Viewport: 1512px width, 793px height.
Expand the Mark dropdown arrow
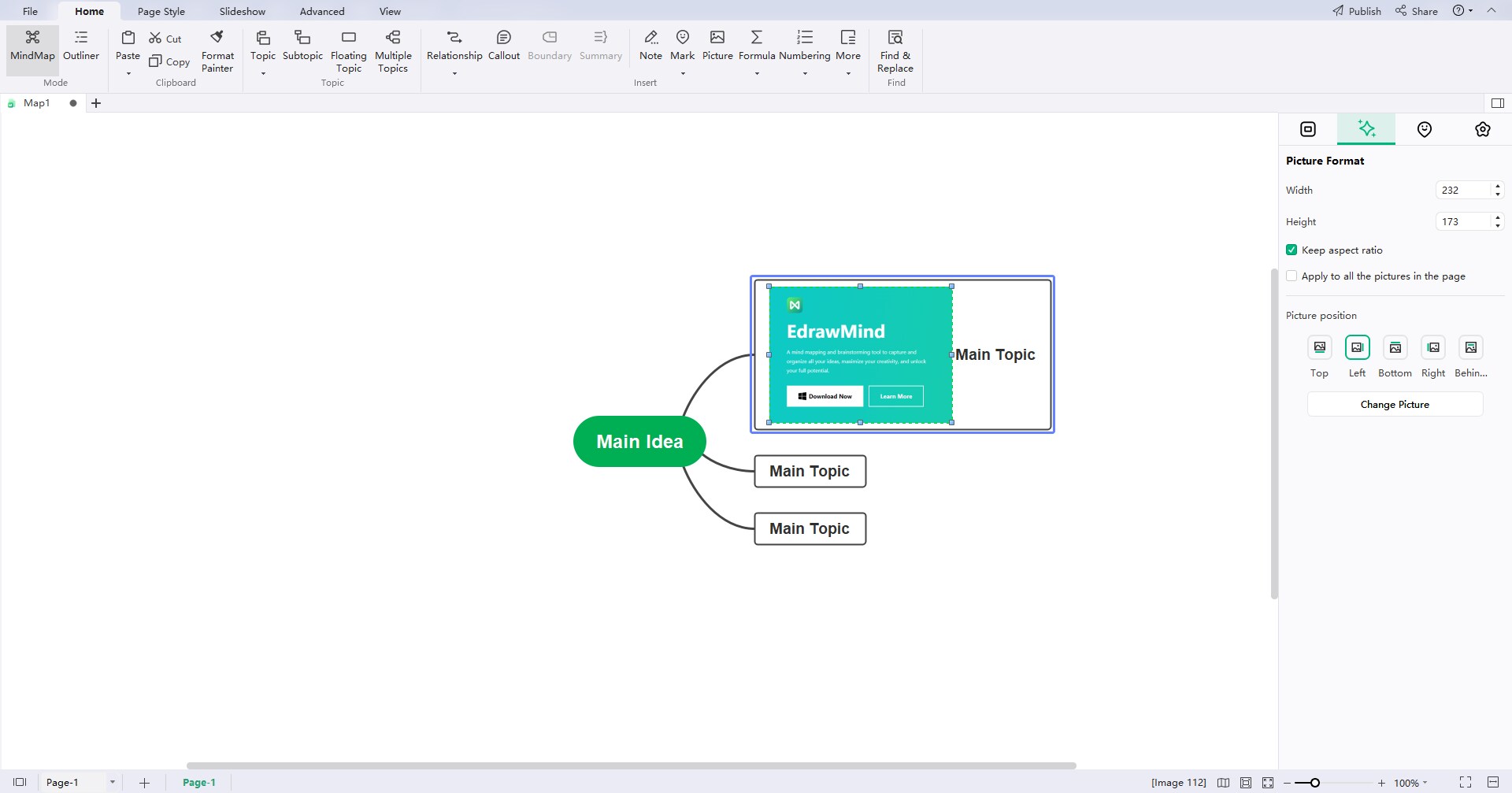tap(683, 74)
